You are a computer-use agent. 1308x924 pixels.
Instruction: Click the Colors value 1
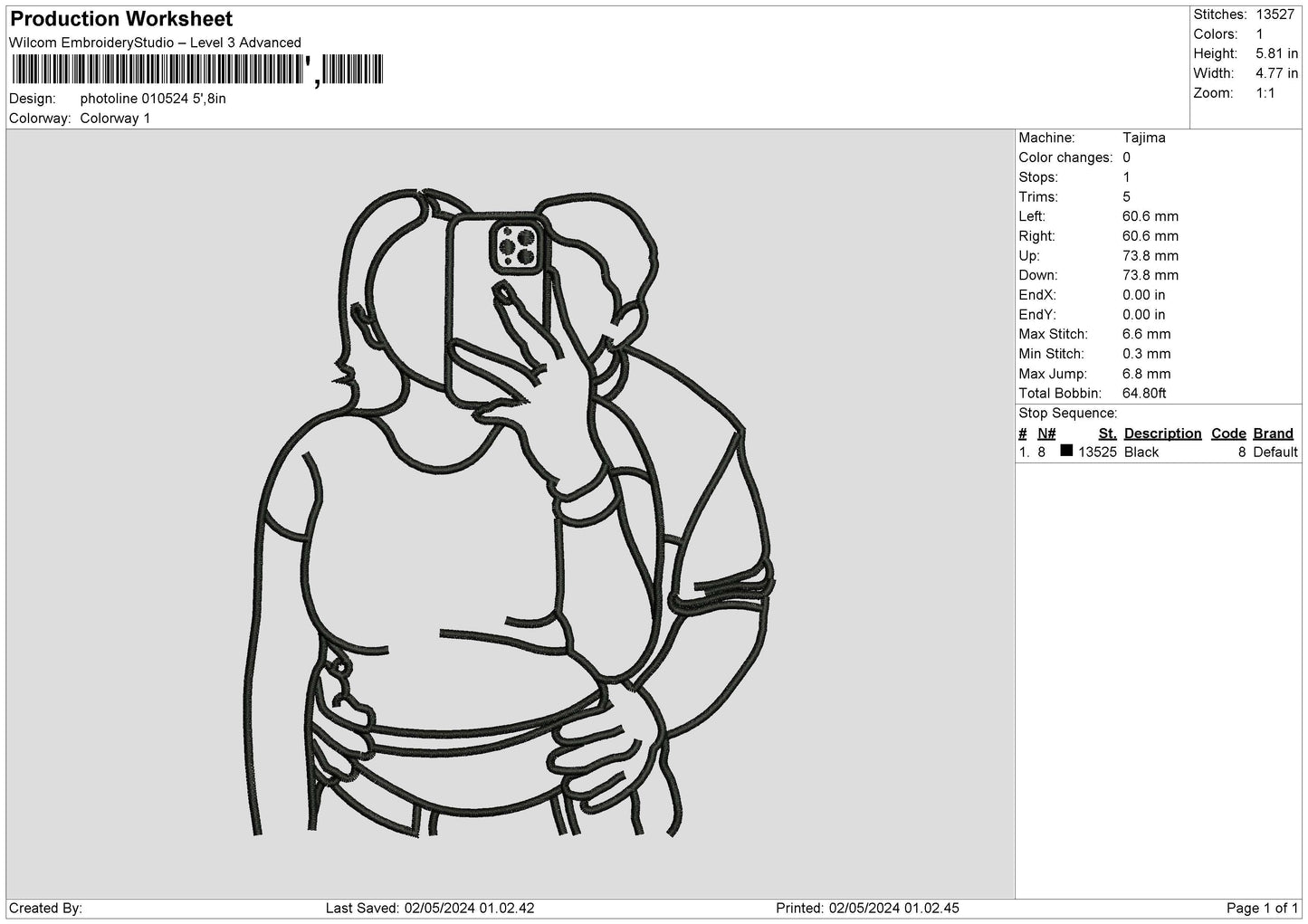pyautogui.click(x=1259, y=34)
